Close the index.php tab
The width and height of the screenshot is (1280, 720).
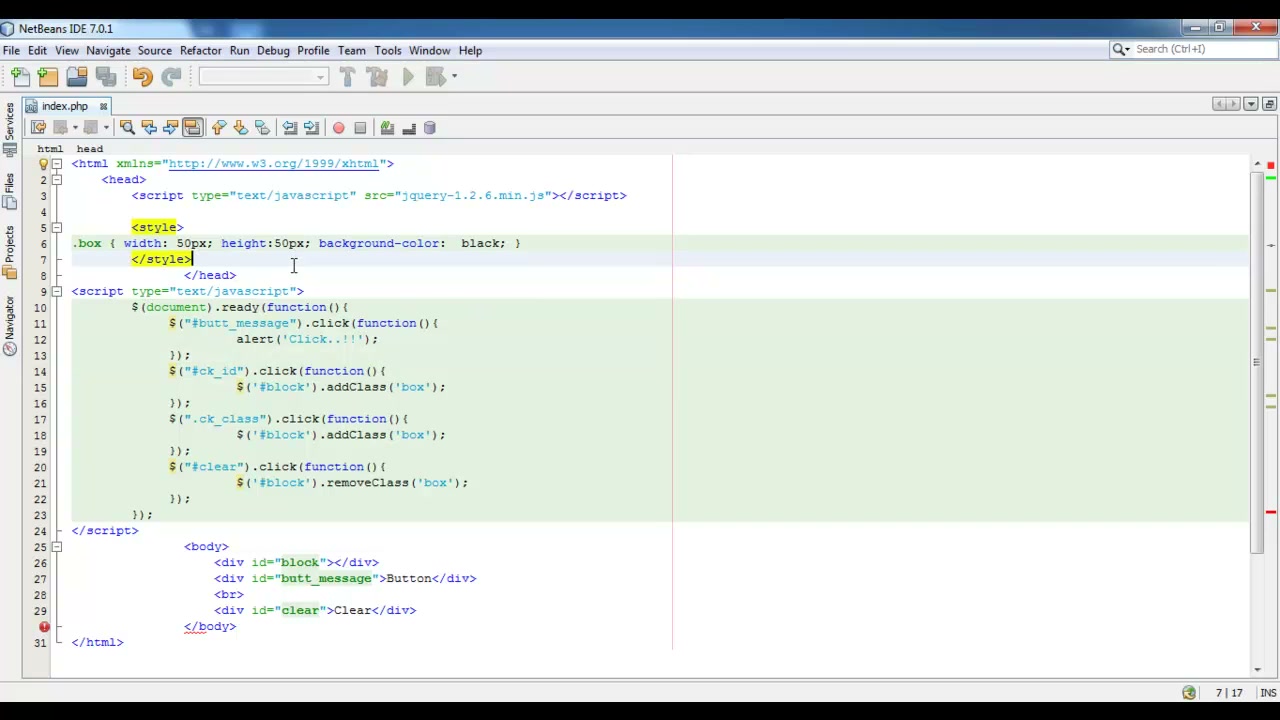[x=103, y=106]
